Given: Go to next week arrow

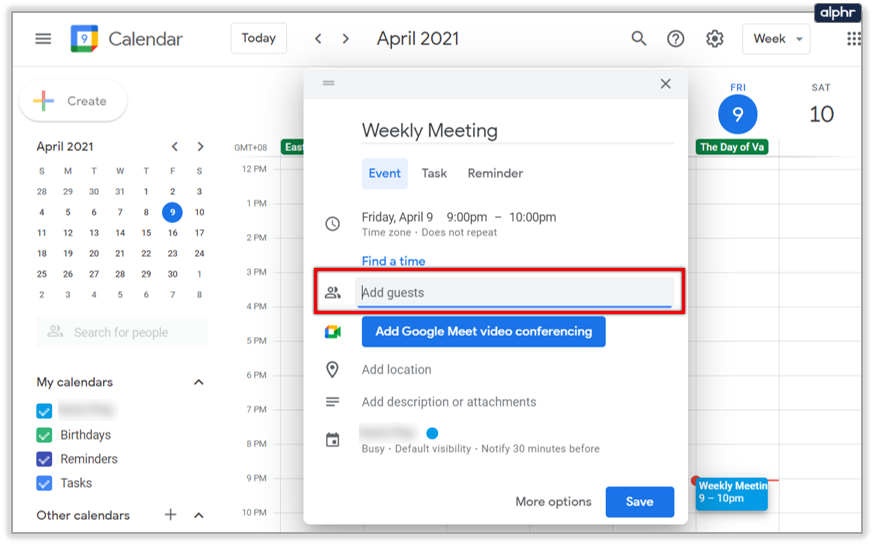Looking at the screenshot, I should (x=346, y=39).
